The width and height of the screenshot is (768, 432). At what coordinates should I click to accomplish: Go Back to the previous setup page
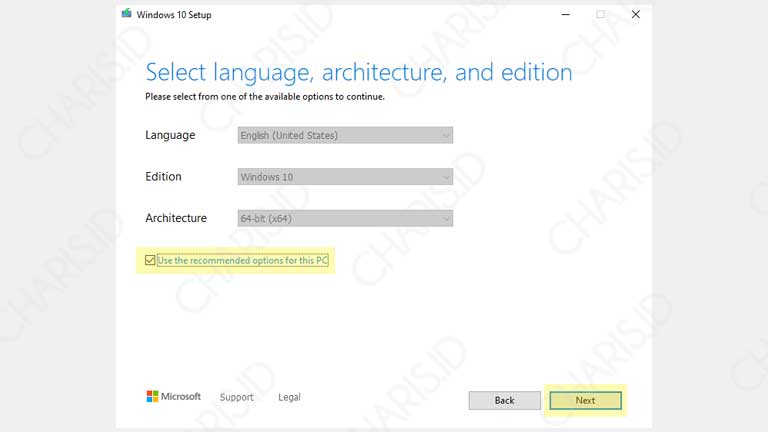[504, 401]
